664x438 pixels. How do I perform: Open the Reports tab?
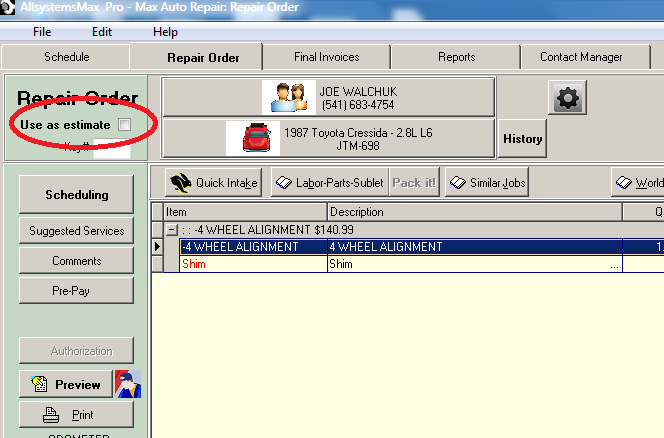click(456, 57)
